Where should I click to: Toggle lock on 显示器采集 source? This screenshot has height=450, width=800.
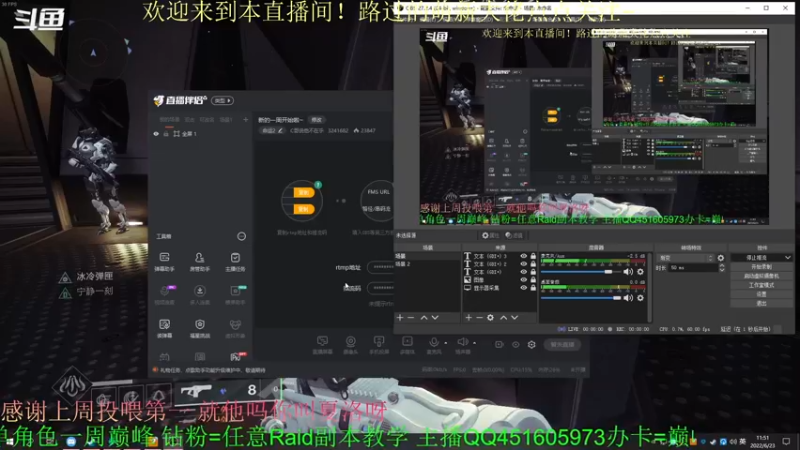coord(533,288)
